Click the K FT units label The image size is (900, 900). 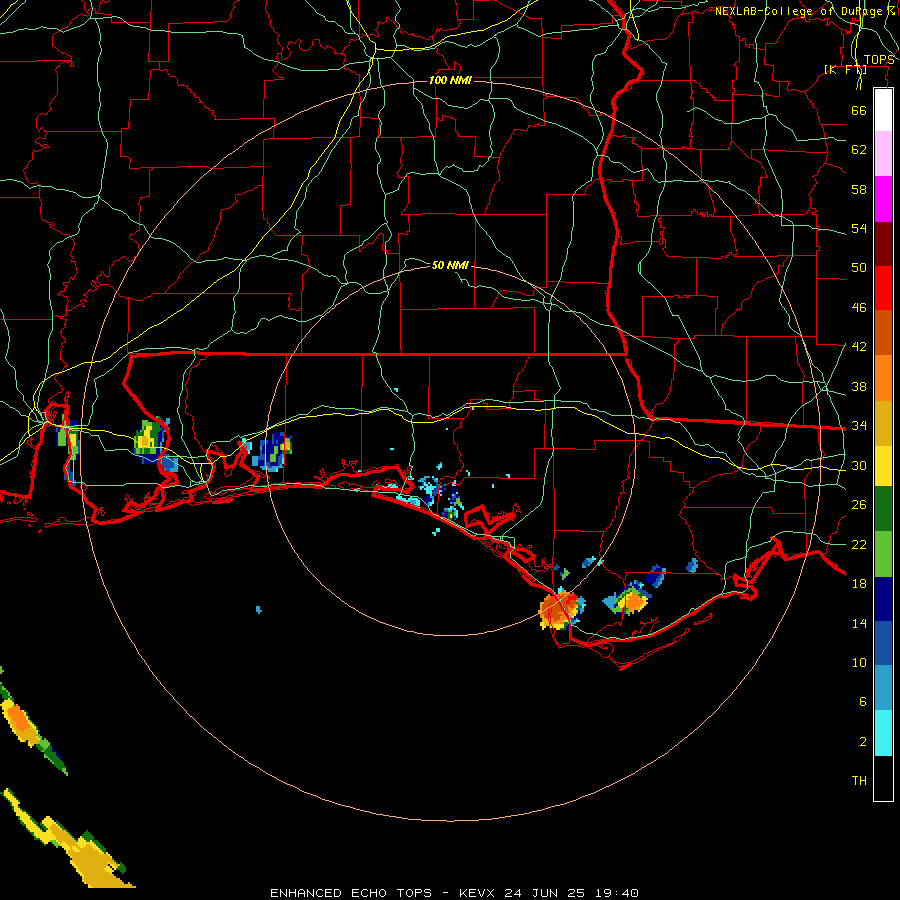[x=845, y=70]
